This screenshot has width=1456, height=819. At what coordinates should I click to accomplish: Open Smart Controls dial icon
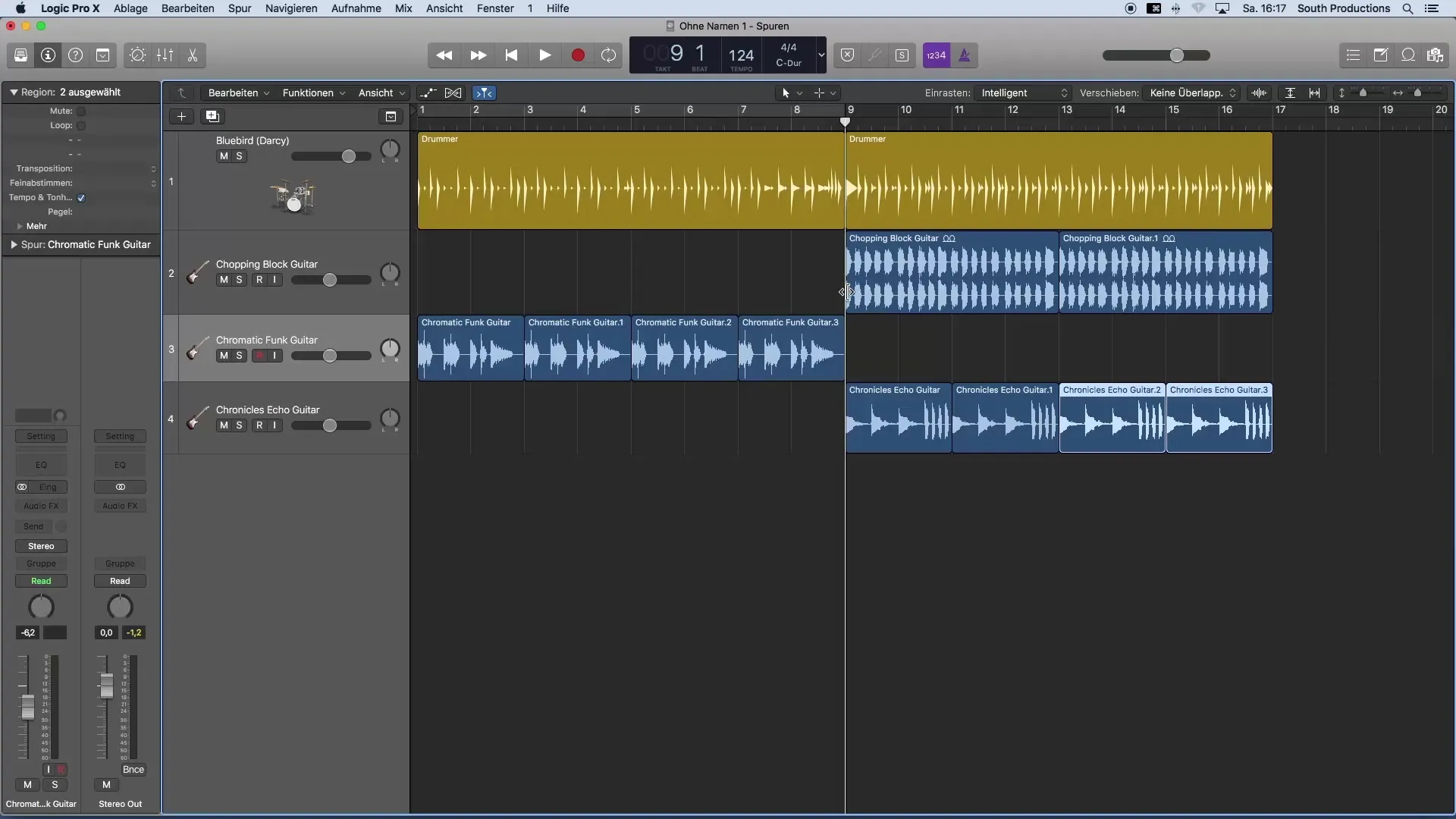(137, 55)
